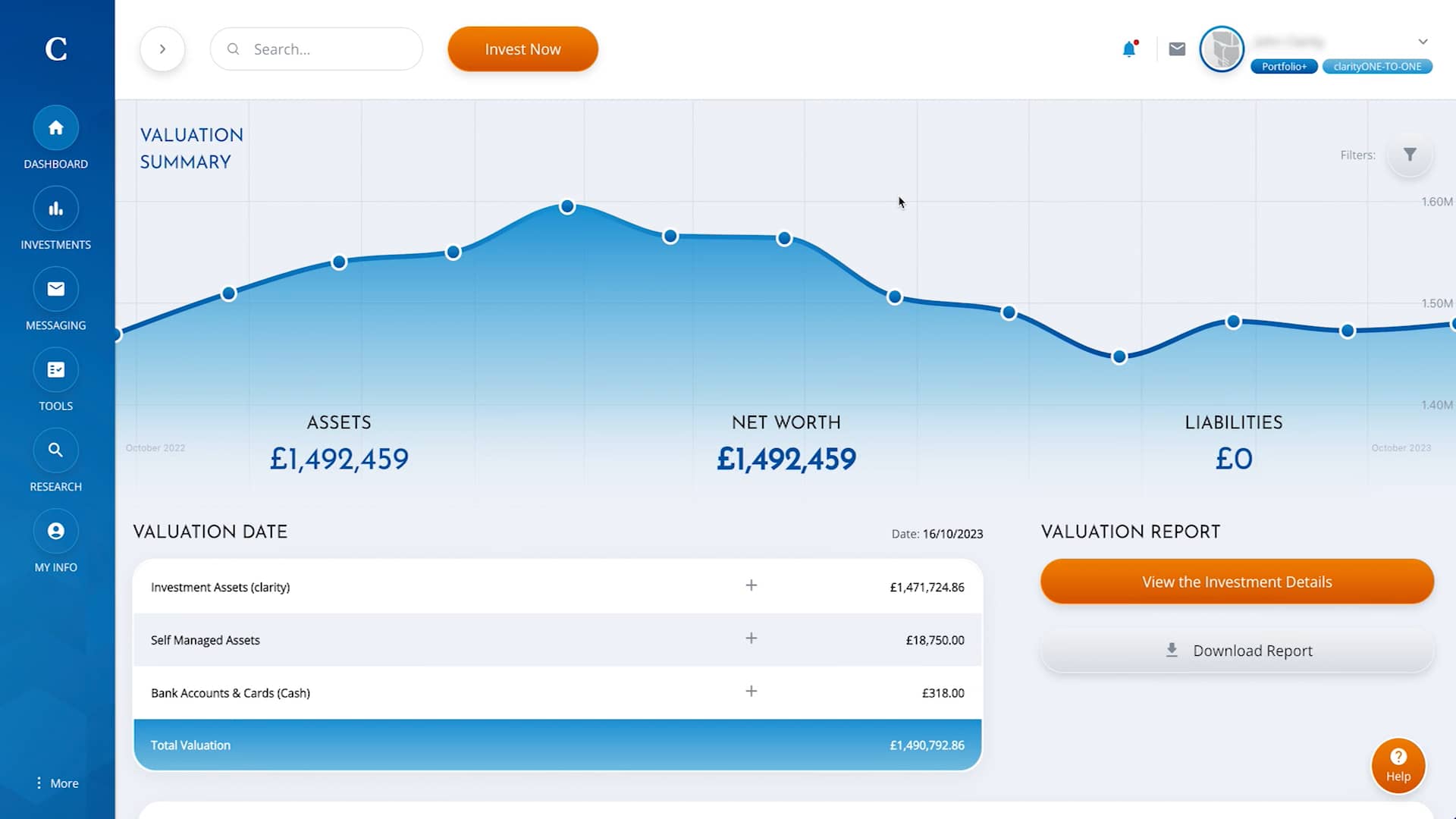The width and height of the screenshot is (1456, 819).
Task: Open the Research section icon
Action: 55,450
